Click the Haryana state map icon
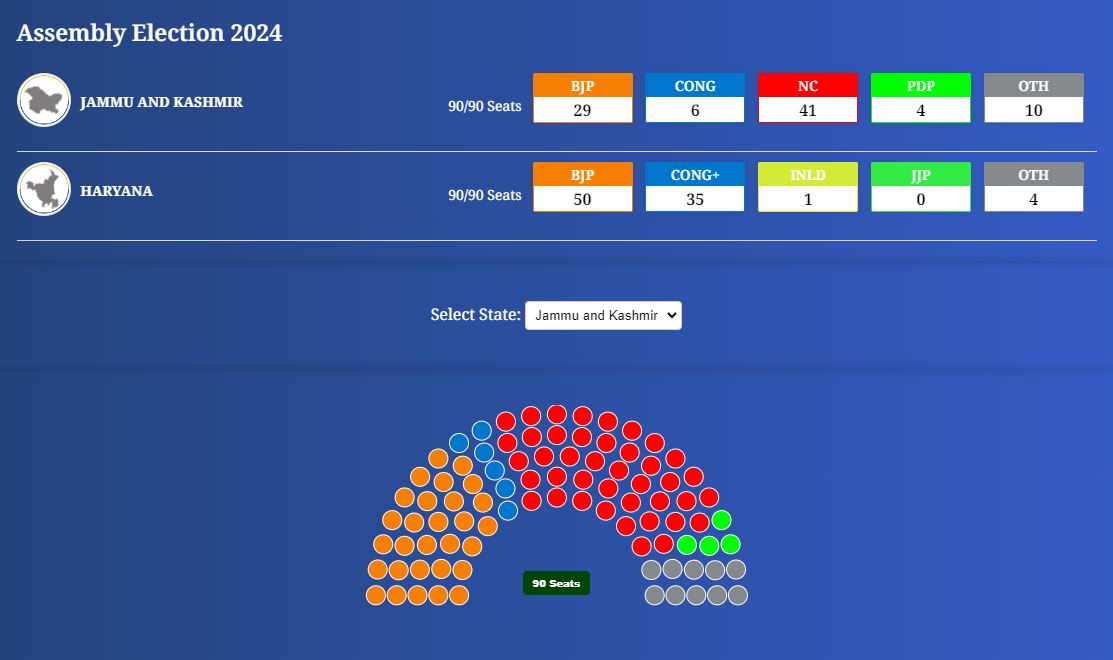Screen dimensions: 1113x660 click(44, 189)
